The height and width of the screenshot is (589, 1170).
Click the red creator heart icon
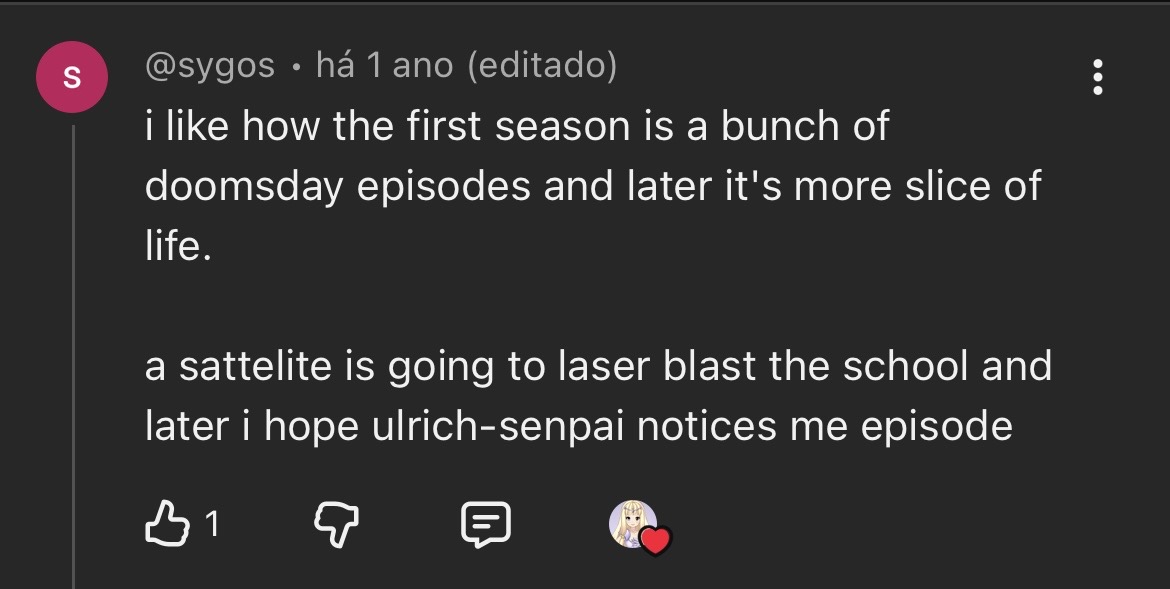click(x=654, y=541)
